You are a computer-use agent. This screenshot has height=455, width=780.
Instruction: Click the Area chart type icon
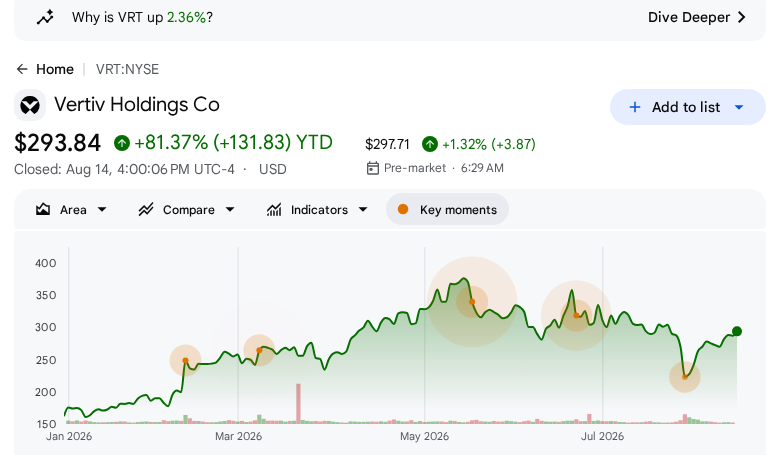(x=43, y=209)
